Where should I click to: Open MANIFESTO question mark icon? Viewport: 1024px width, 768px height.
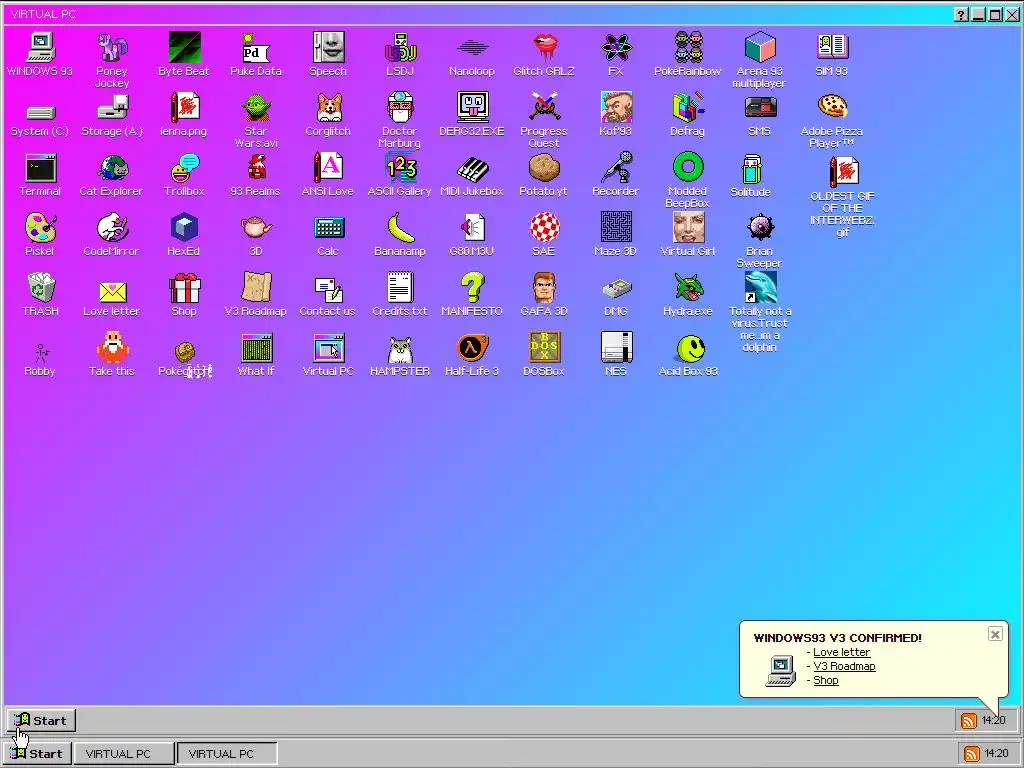(x=472, y=288)
